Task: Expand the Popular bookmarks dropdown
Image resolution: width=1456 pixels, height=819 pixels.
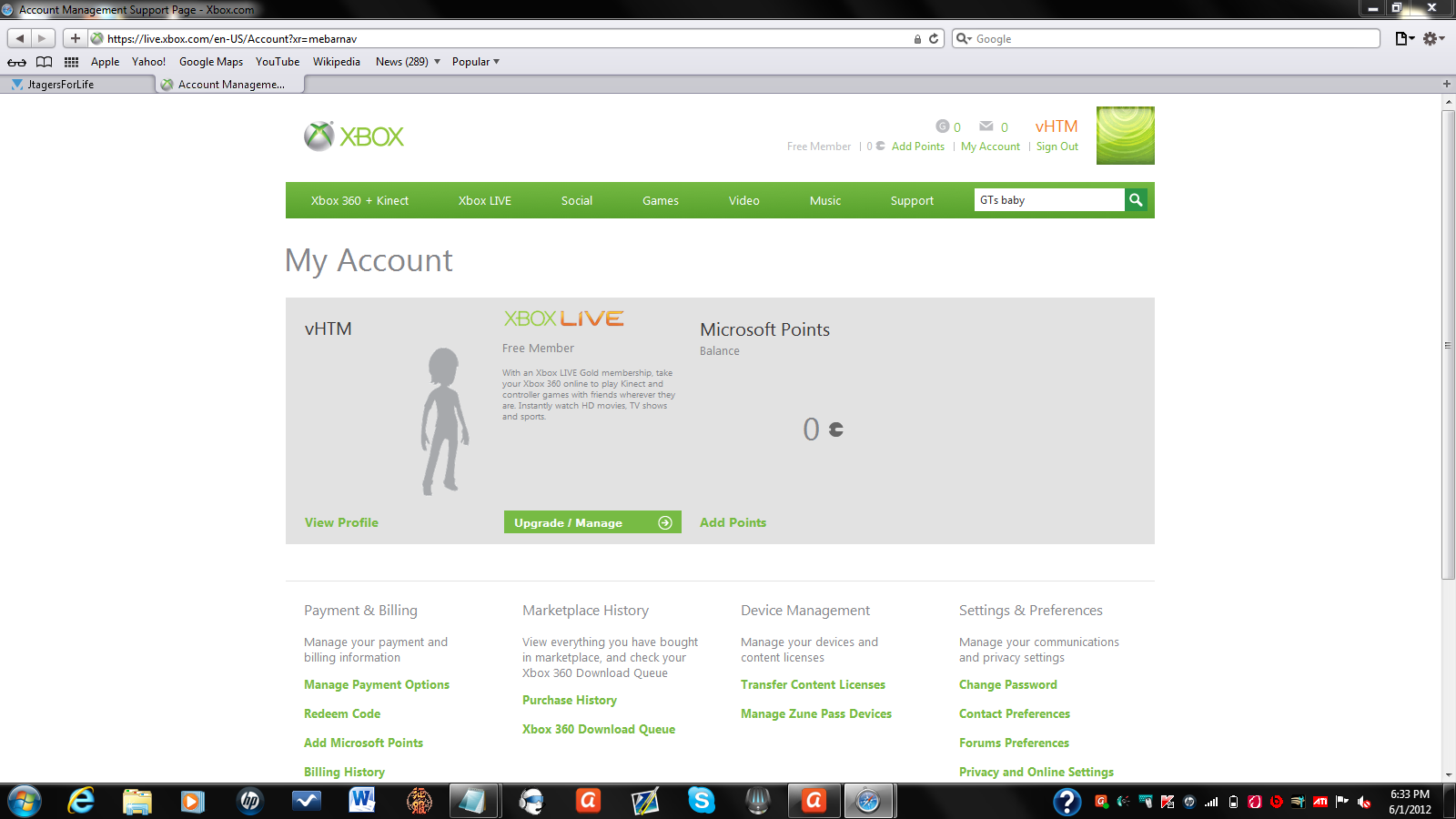Action: pos(476,62)
